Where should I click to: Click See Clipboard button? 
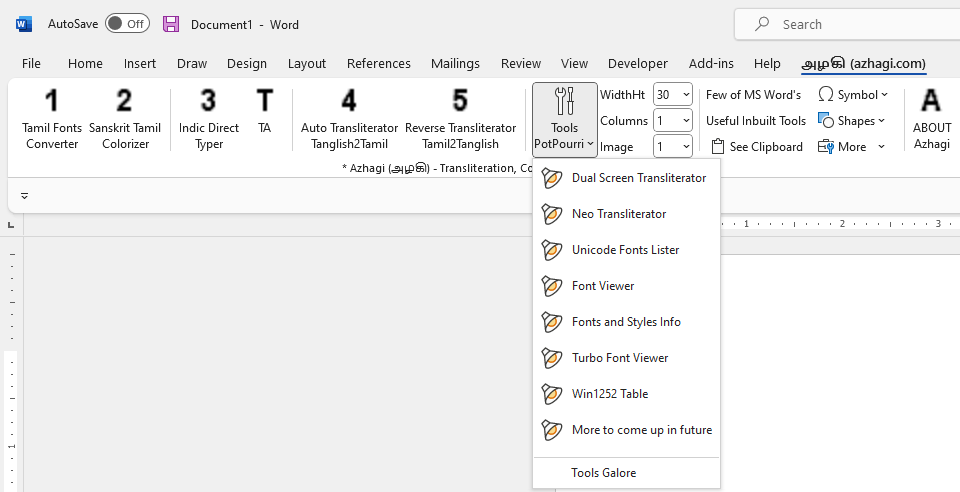[757, 147]
